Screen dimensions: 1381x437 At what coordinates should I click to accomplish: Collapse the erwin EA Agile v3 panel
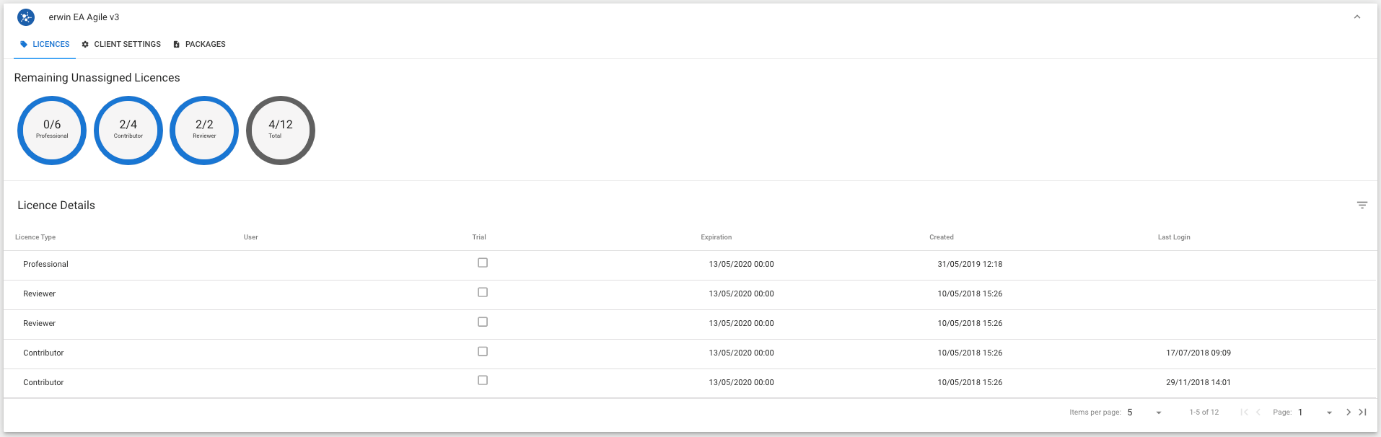click(1356, 17)
